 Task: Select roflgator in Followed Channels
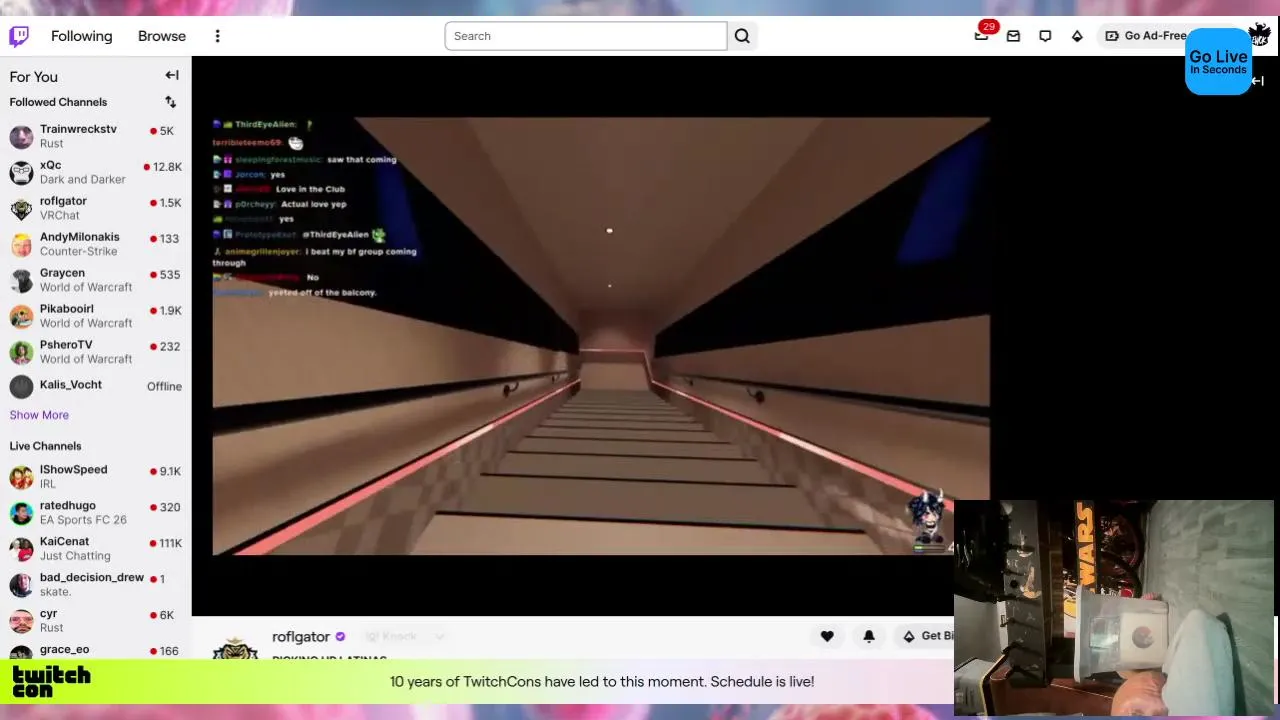[x=96, y=208]
